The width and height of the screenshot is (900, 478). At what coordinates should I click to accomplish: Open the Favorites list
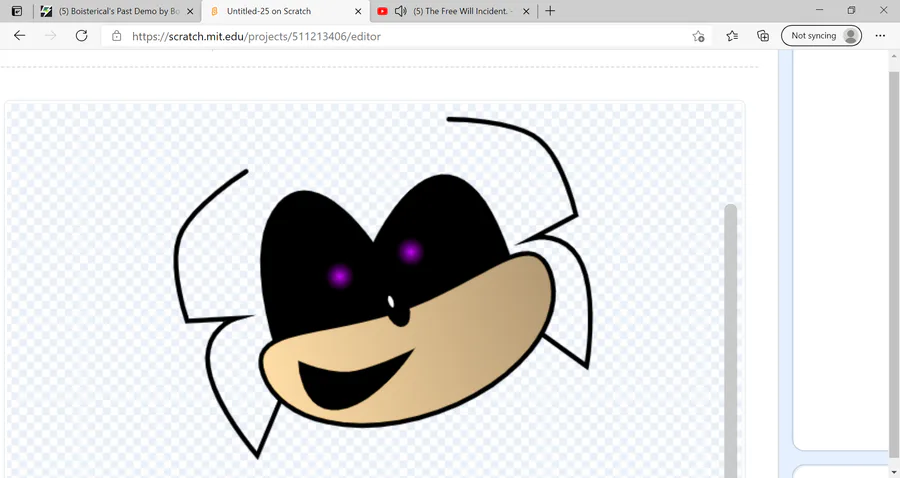[732, 36]
